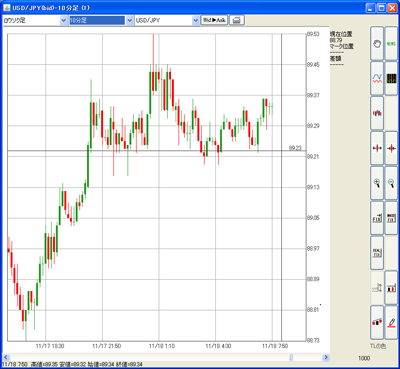
Task: Click the 11/18 1:10 time axis label
Action: point(162,346)
